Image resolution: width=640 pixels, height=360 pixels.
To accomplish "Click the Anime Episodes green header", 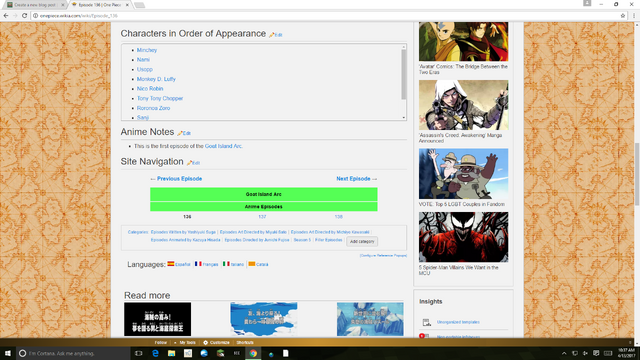I will [x=264, y=207].
